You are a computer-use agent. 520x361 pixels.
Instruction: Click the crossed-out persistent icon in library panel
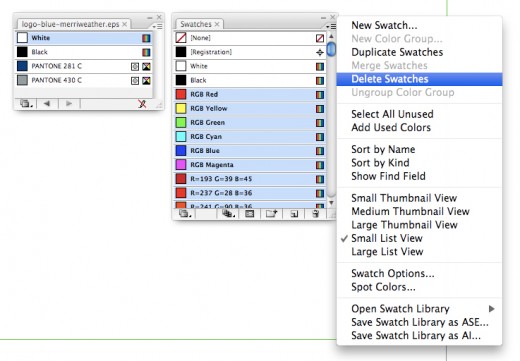[142, 104]
